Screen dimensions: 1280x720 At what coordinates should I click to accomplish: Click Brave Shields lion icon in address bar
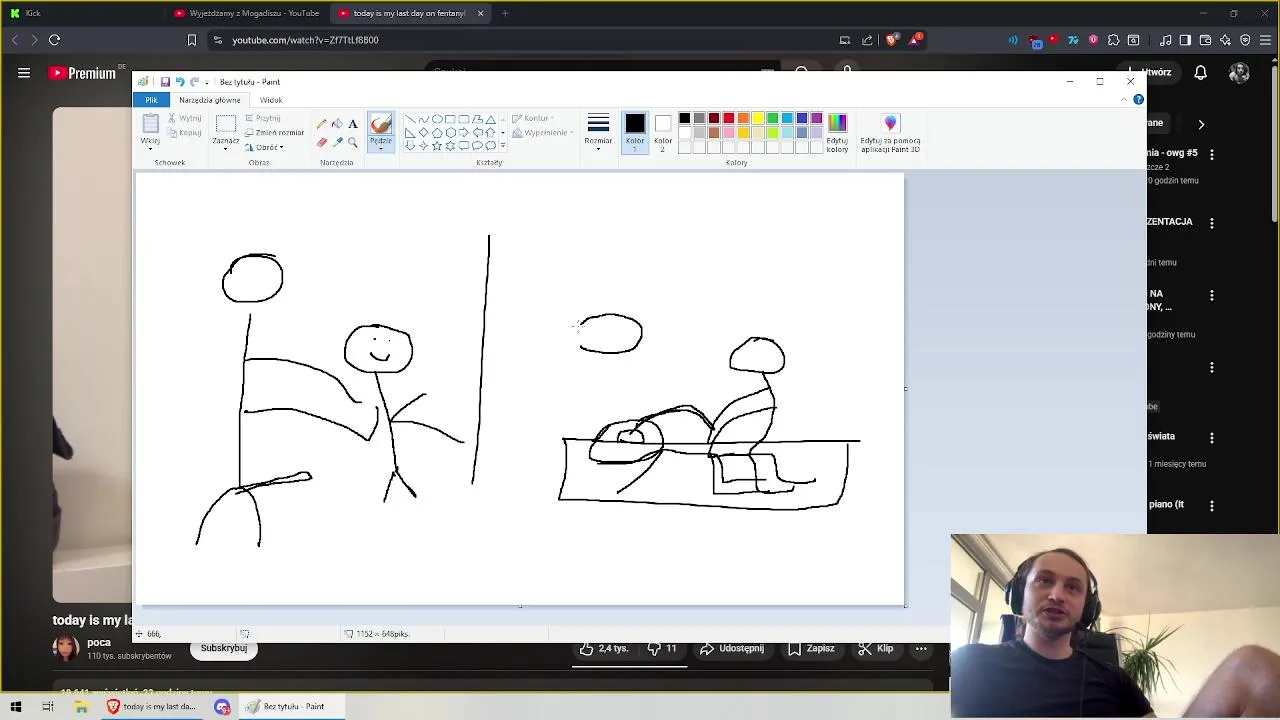coord(892,40)
